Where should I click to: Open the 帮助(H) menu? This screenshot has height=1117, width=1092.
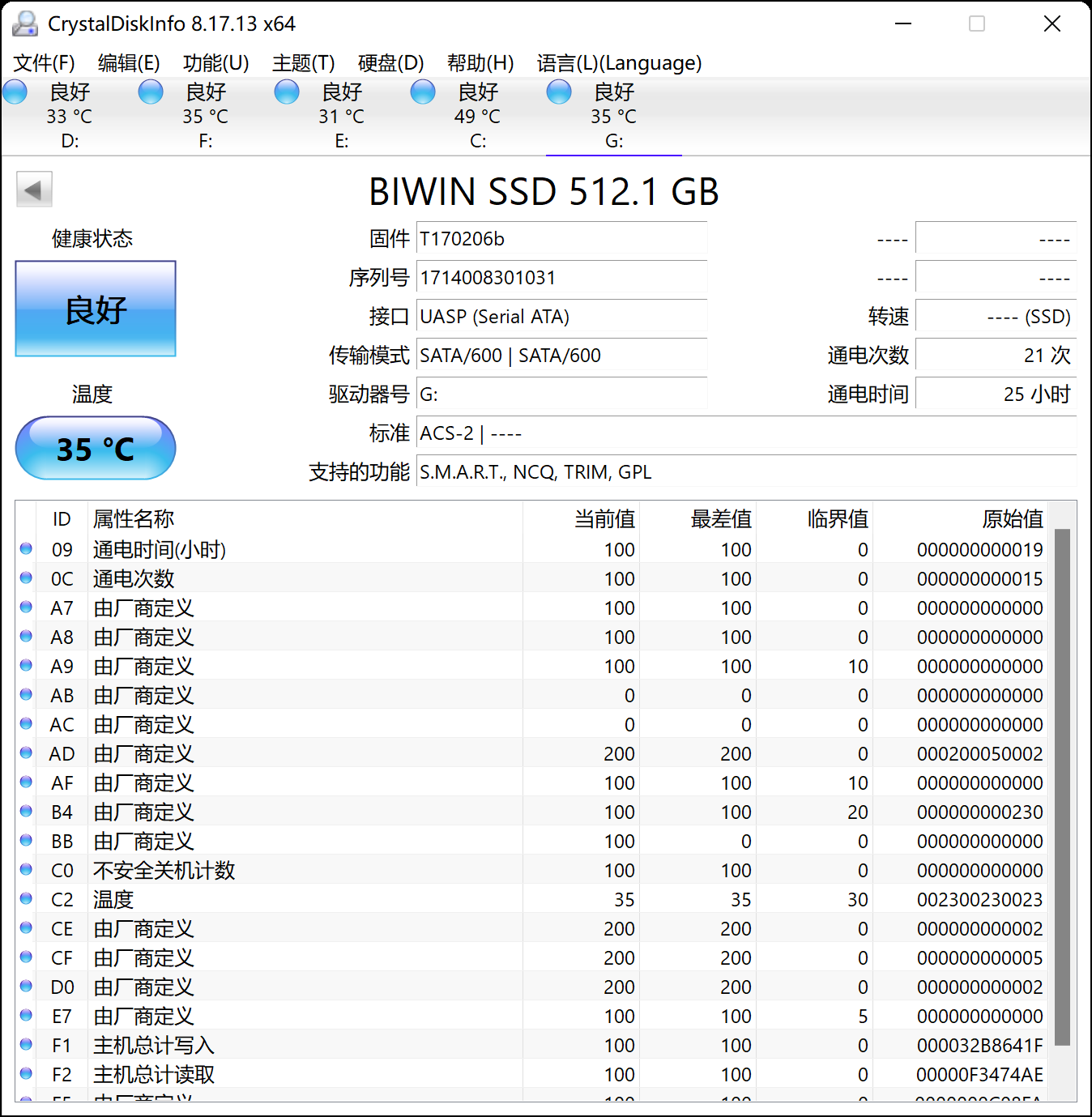pos(480,63)
